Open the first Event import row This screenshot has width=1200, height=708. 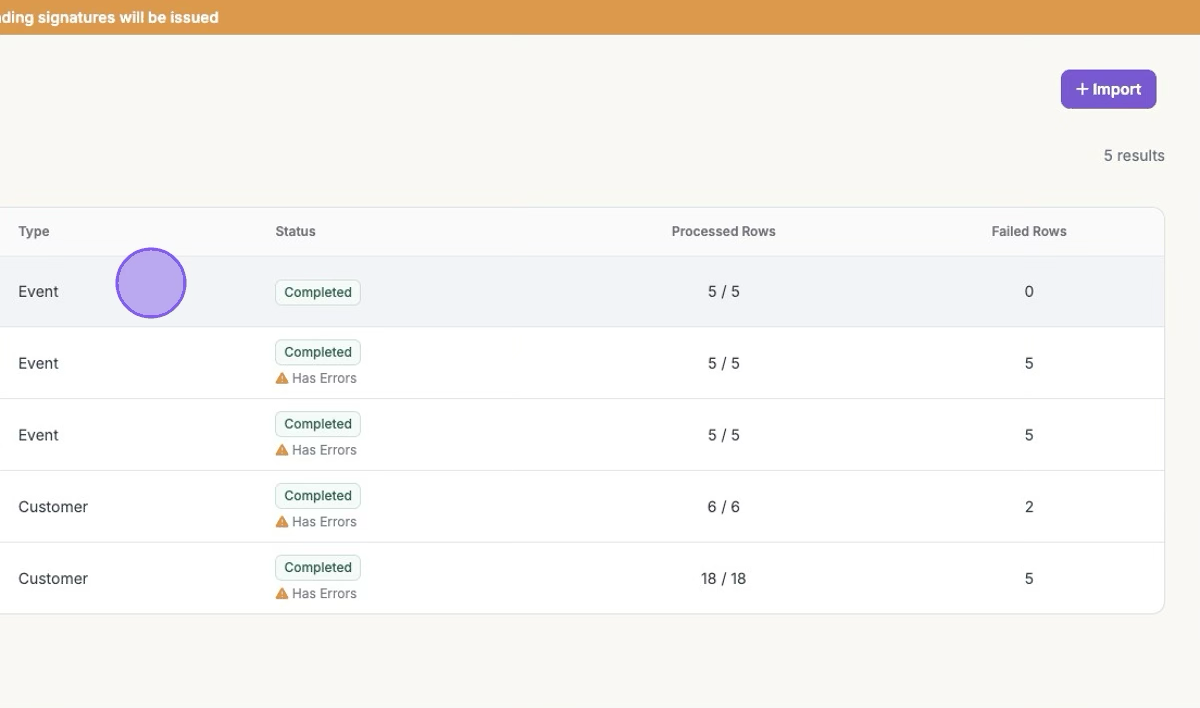click(x=38, y=292)
